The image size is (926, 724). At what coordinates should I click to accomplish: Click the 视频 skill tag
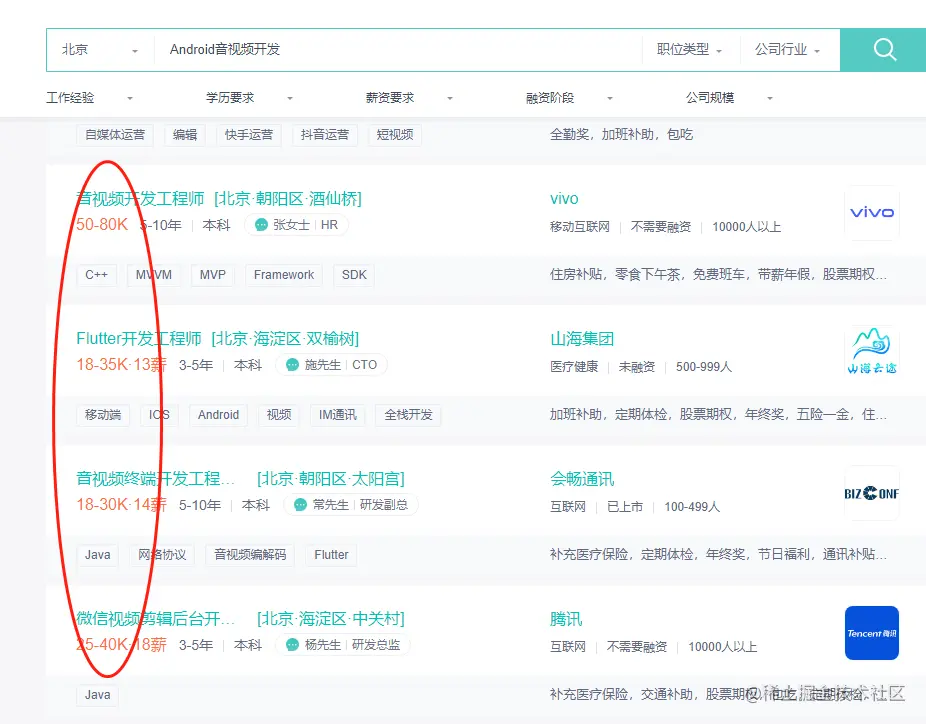pos(279,415)
